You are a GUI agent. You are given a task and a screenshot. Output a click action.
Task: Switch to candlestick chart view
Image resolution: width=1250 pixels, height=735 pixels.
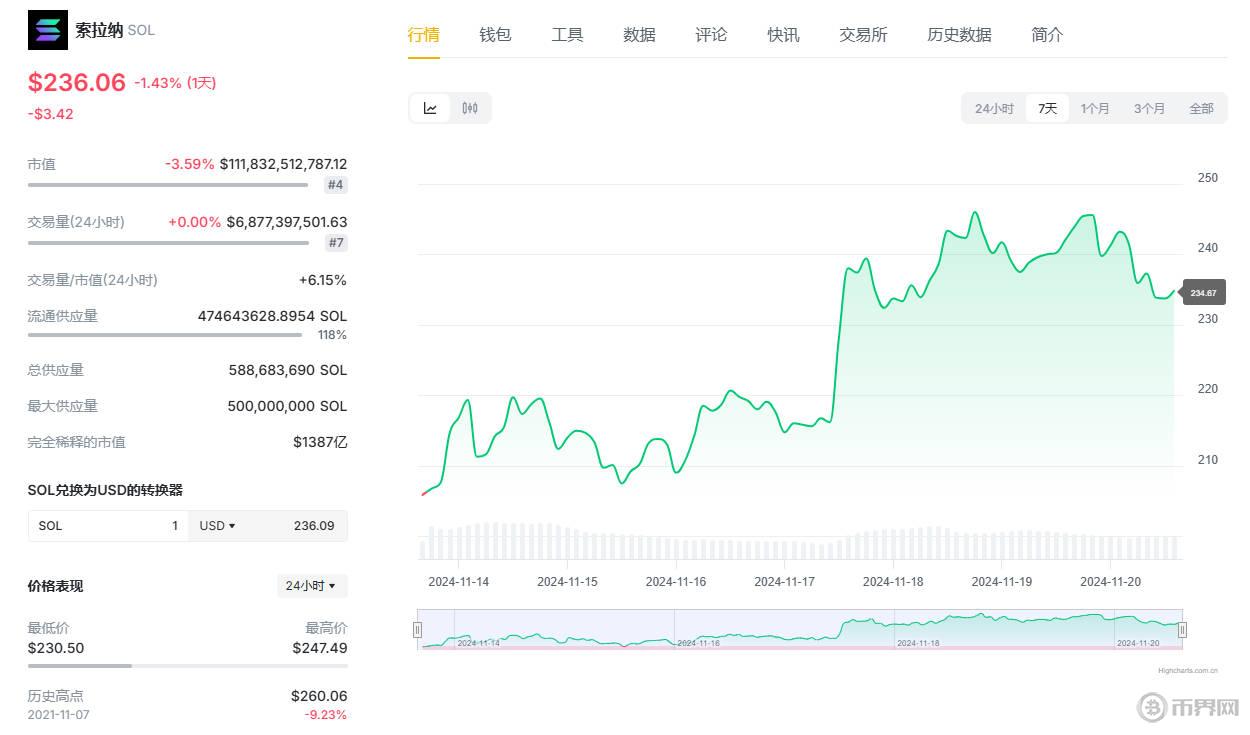470,108
